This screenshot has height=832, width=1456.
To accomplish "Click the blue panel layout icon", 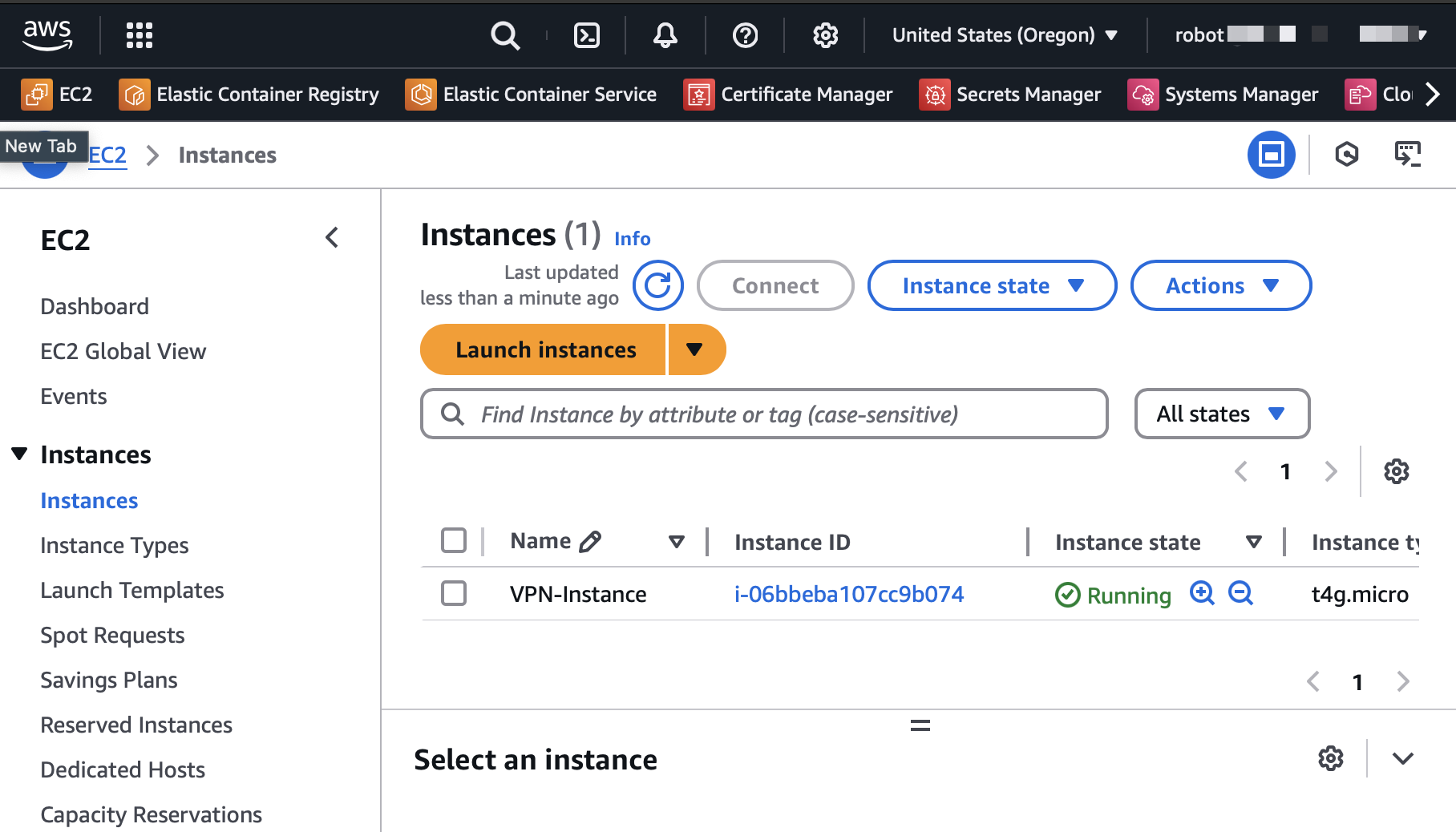I will pyautogui.click(x=1272, y=154).
